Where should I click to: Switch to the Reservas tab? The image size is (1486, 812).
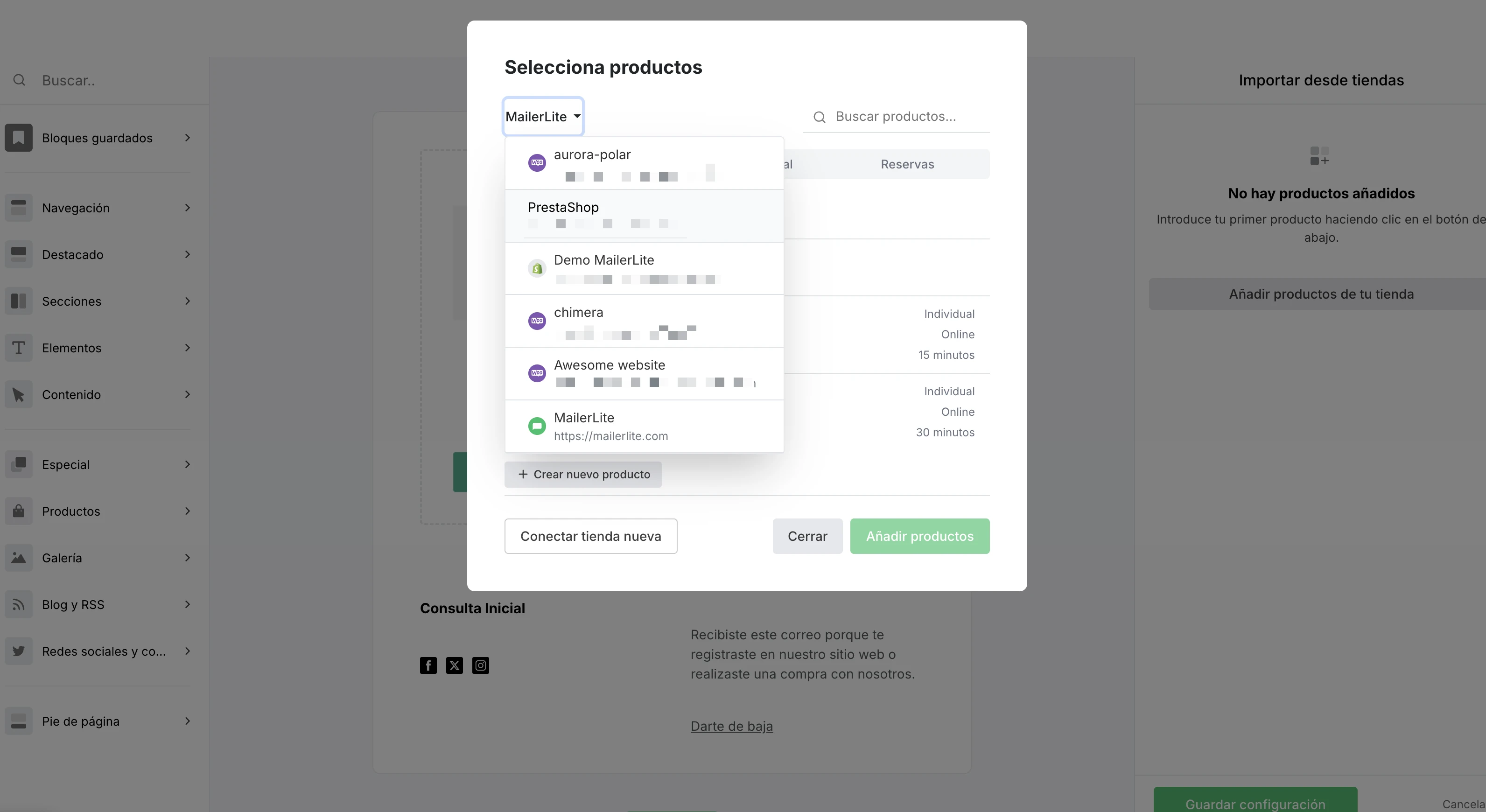pyautogui.click(x=907, y=164)
